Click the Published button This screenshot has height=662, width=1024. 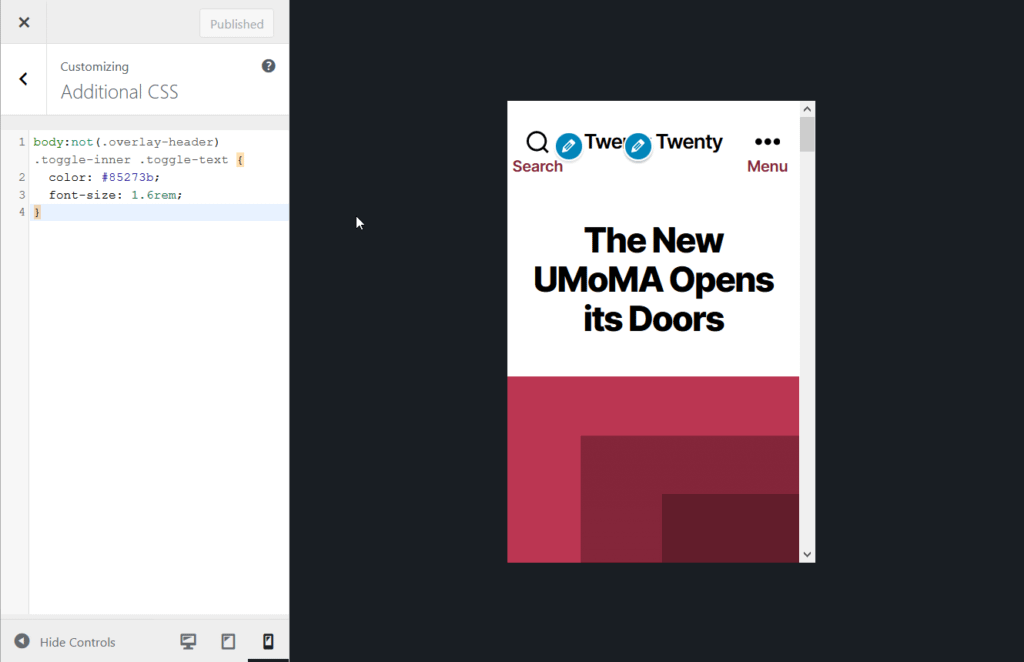coord(236,22)
